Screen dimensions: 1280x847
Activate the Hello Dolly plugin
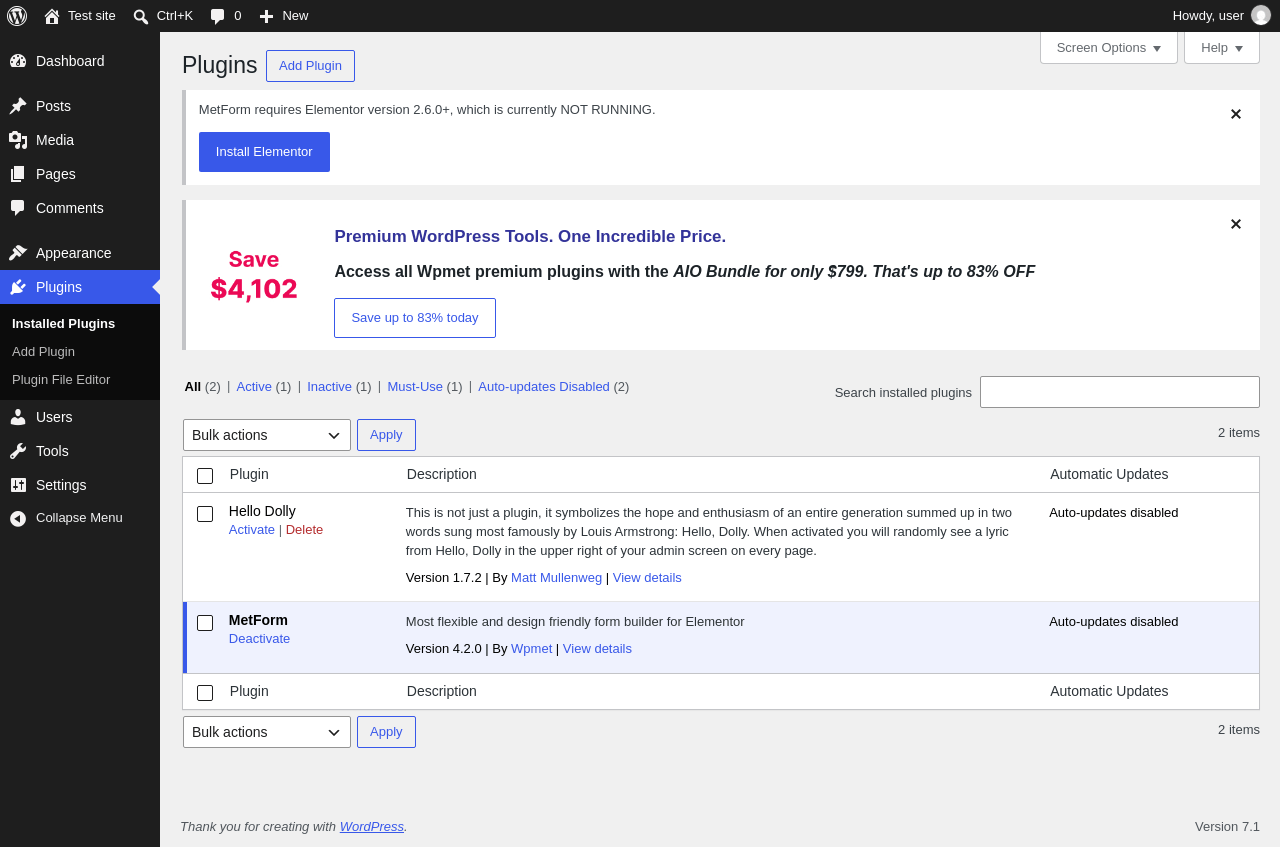pyautogui.click(x=252, y=529)
